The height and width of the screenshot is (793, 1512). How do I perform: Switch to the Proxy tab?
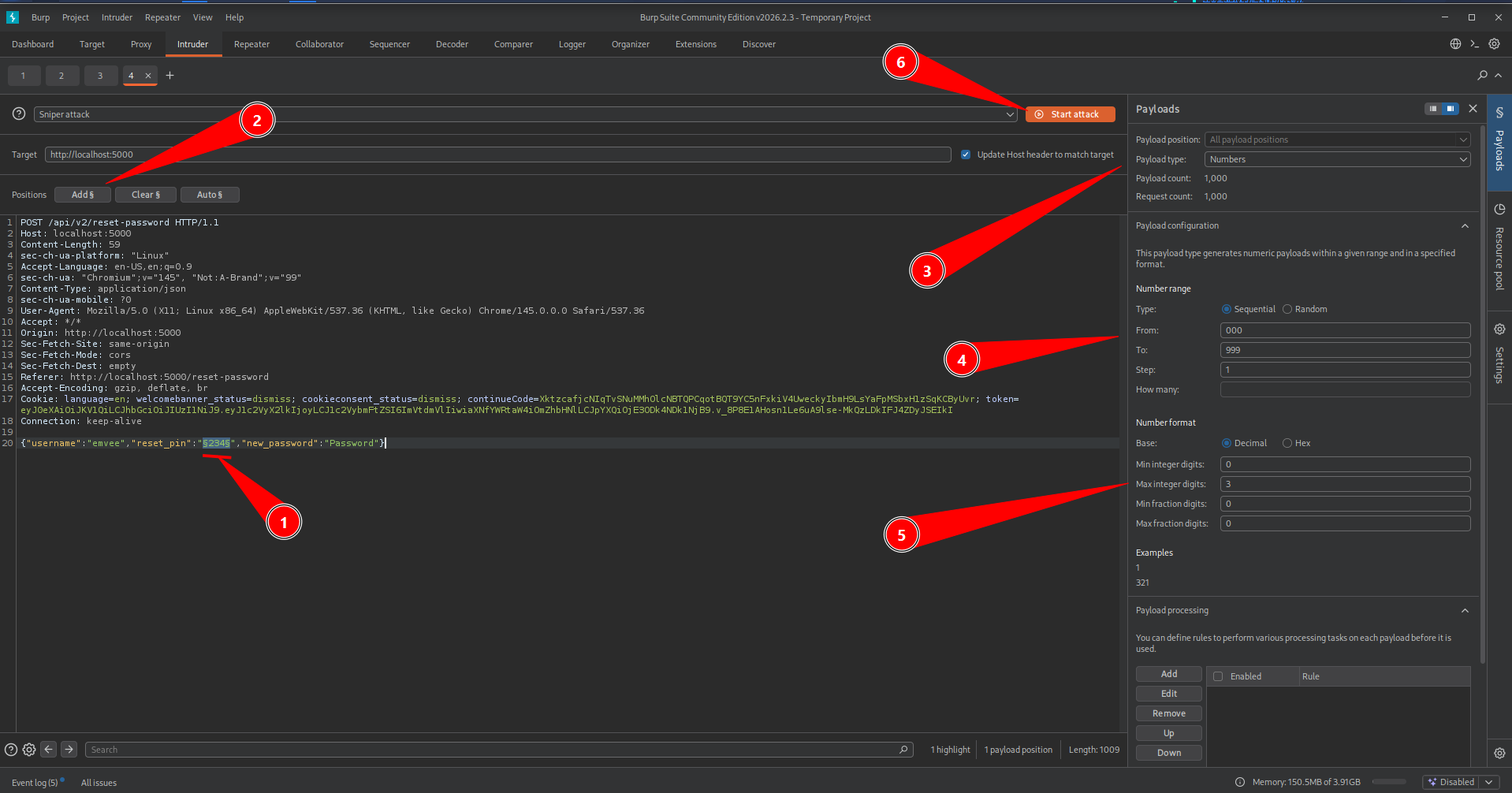pyautogui.click(x=141, y=44)
